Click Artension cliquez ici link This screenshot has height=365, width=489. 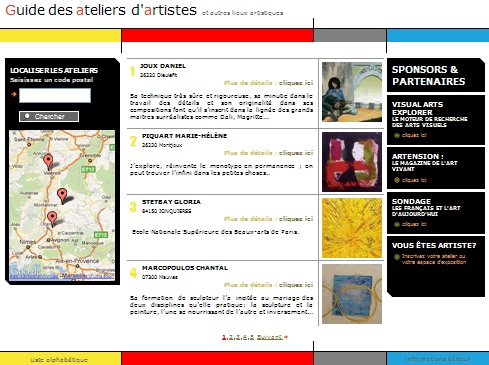click(x=414, y=180)
